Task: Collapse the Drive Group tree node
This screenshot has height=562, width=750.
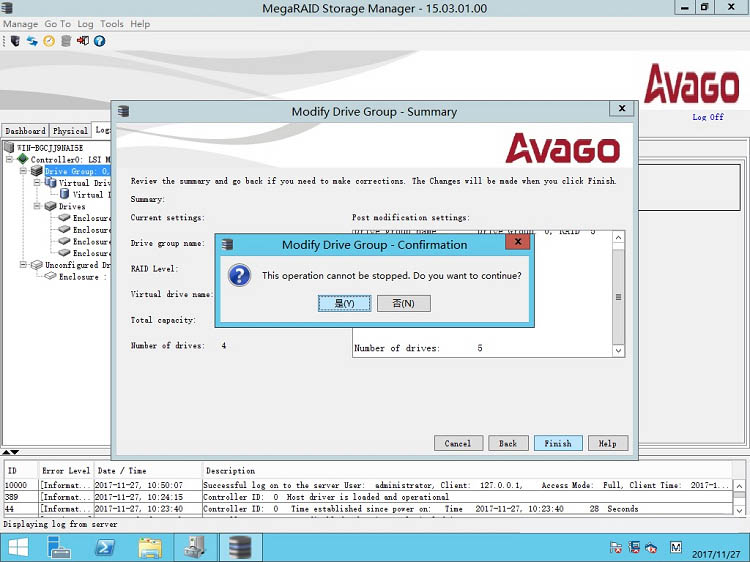Action: tap(23, 171)
